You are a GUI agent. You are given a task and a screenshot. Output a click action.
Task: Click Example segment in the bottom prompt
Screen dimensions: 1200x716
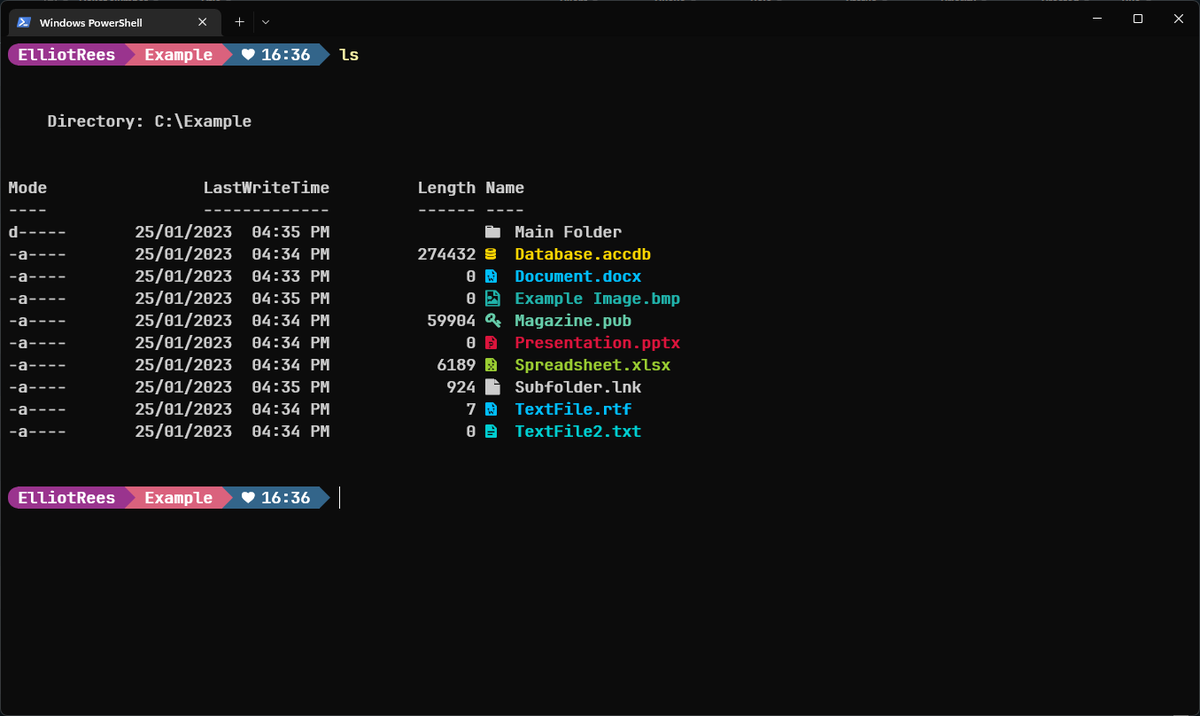[x=178, y=497]
